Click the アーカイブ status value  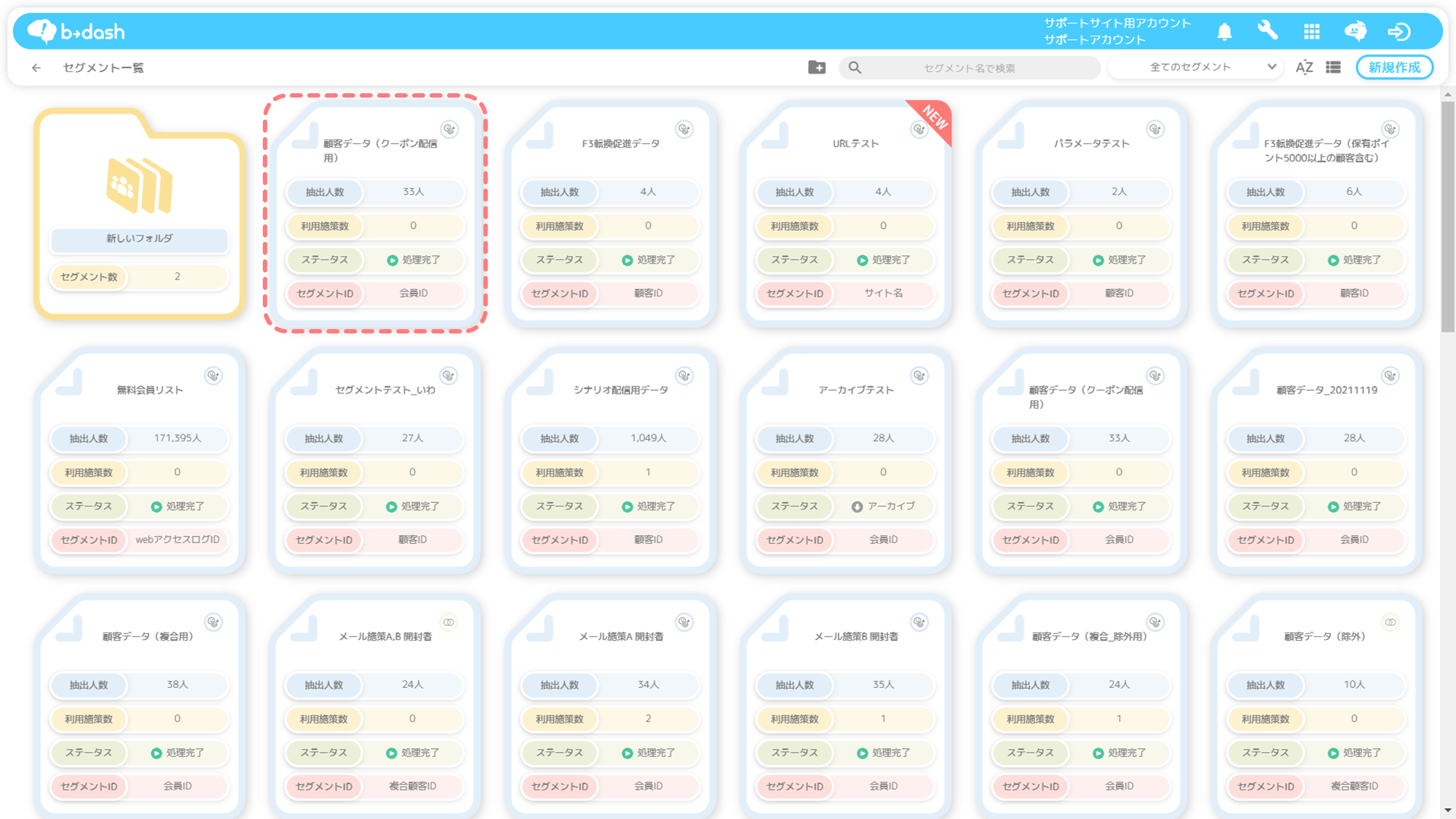click(884, 506)
